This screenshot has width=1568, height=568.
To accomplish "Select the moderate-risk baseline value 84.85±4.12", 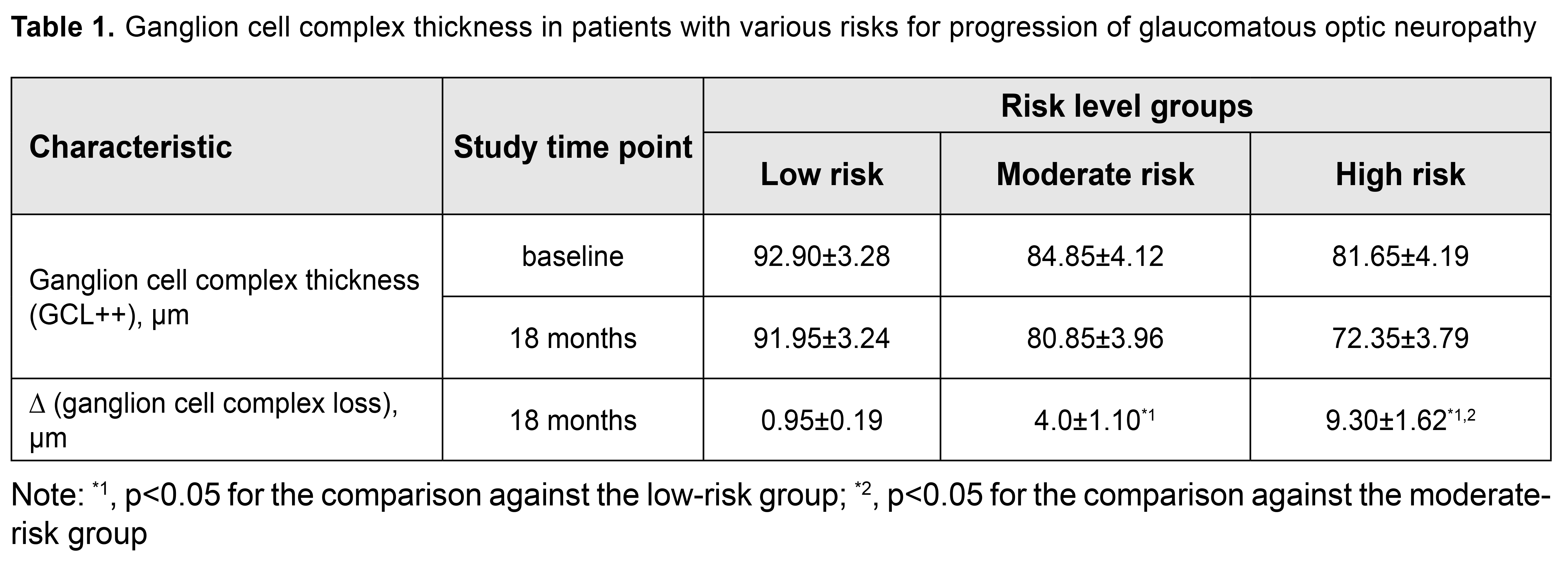I will tap(1095, 256).
